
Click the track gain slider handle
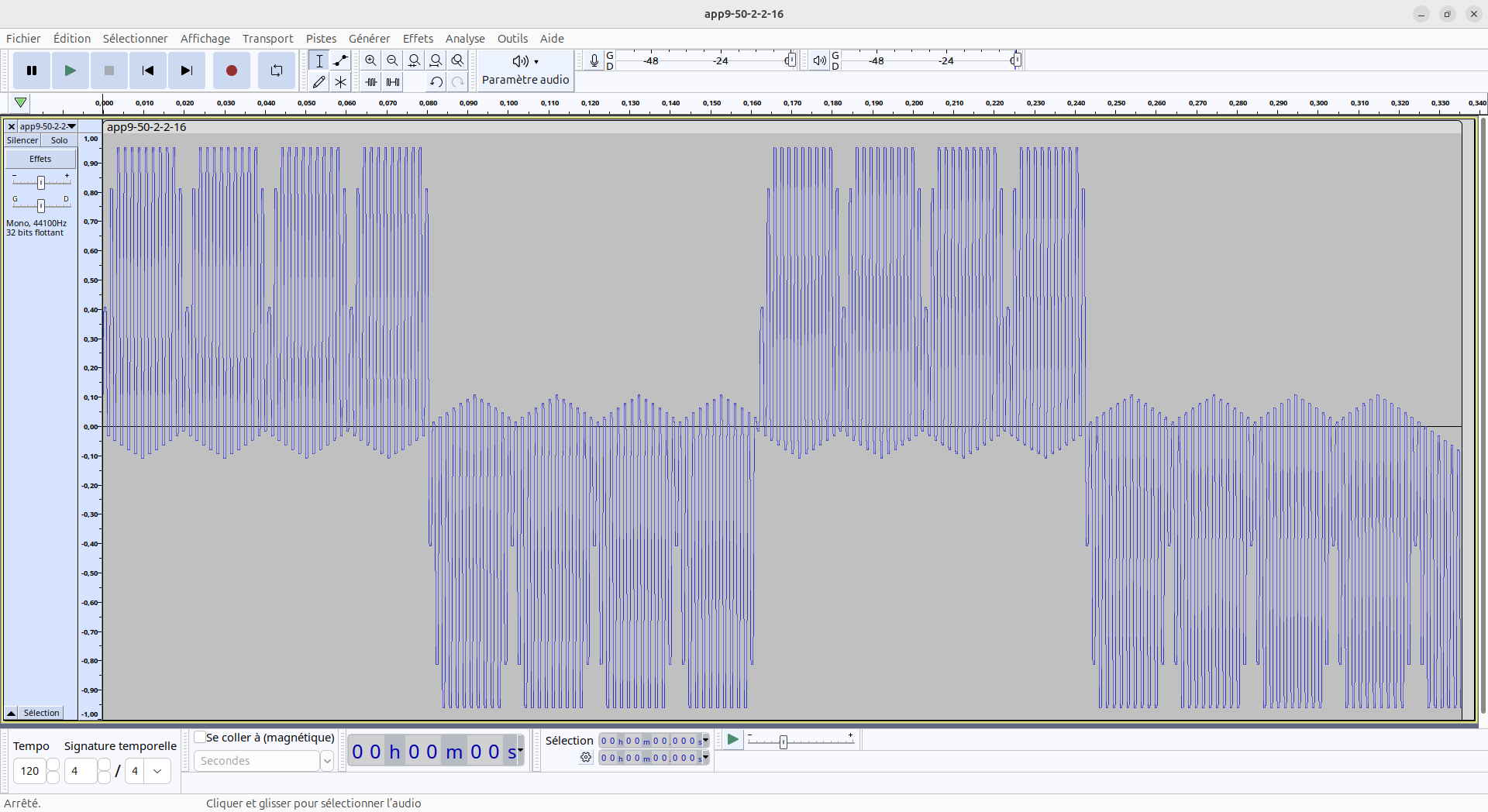click(41, 182)
